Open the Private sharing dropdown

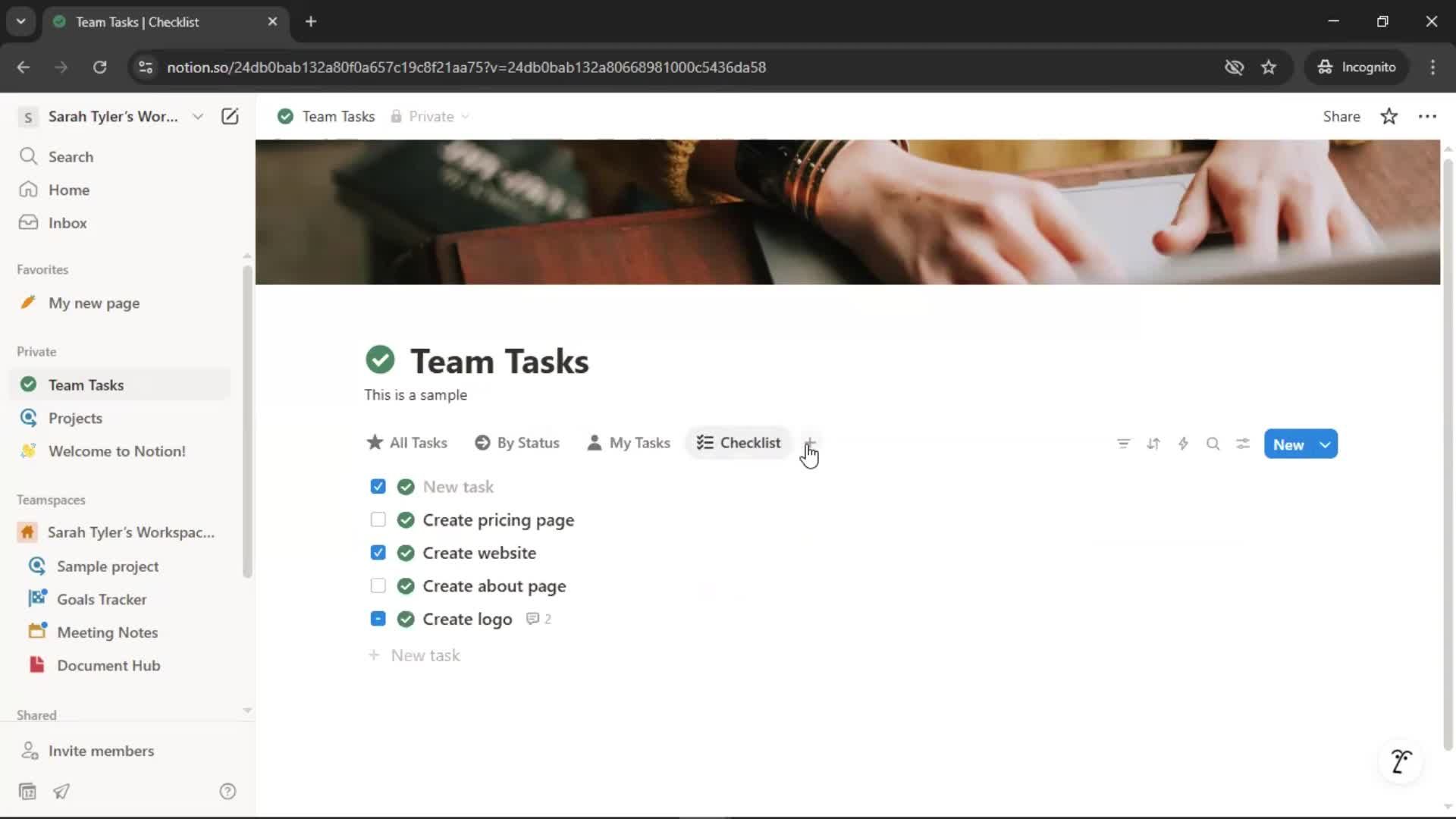point(430,116)
